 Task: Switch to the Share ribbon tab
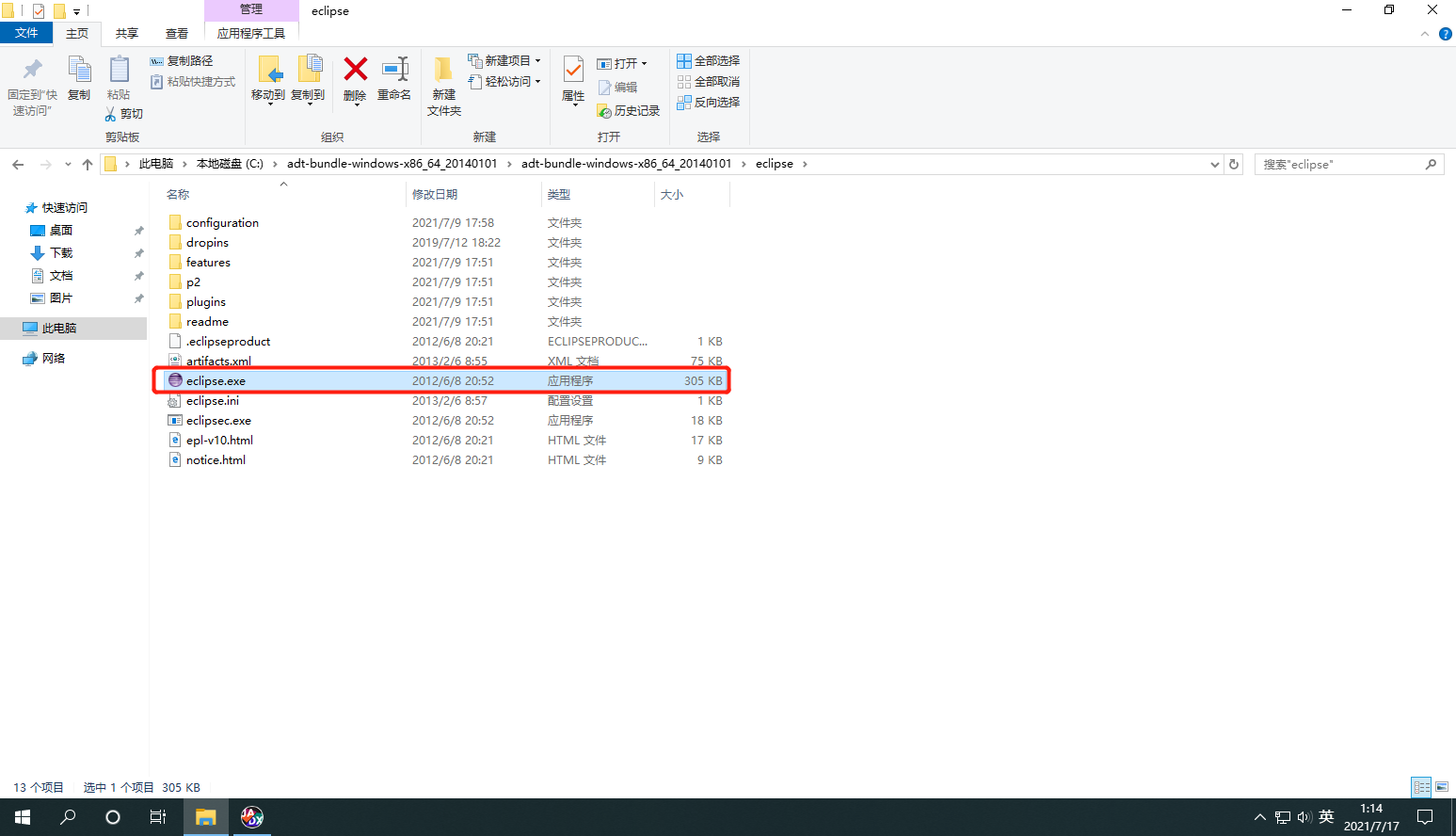tap(127, 33)
